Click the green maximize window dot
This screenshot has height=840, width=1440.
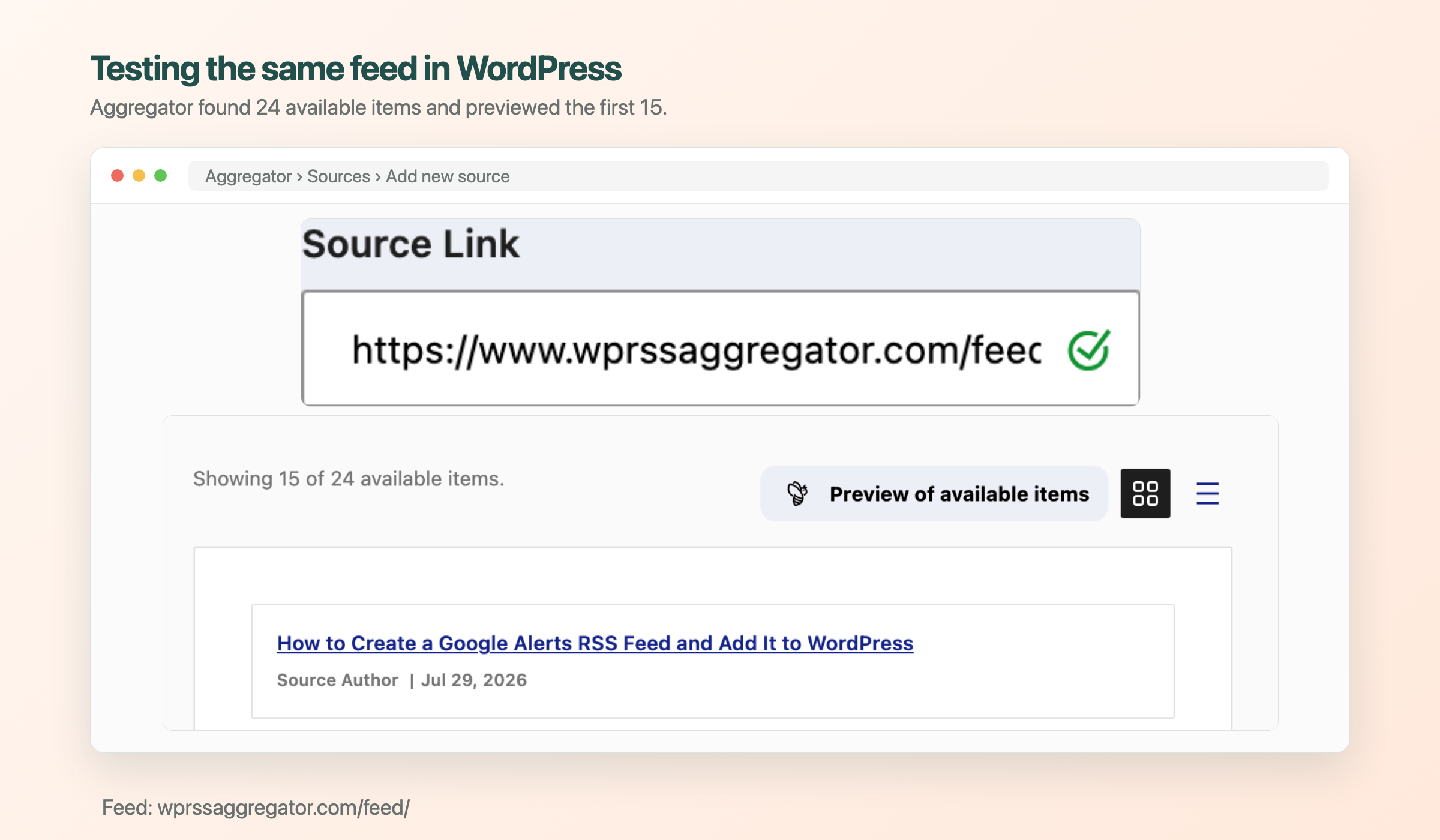[160, 175]
